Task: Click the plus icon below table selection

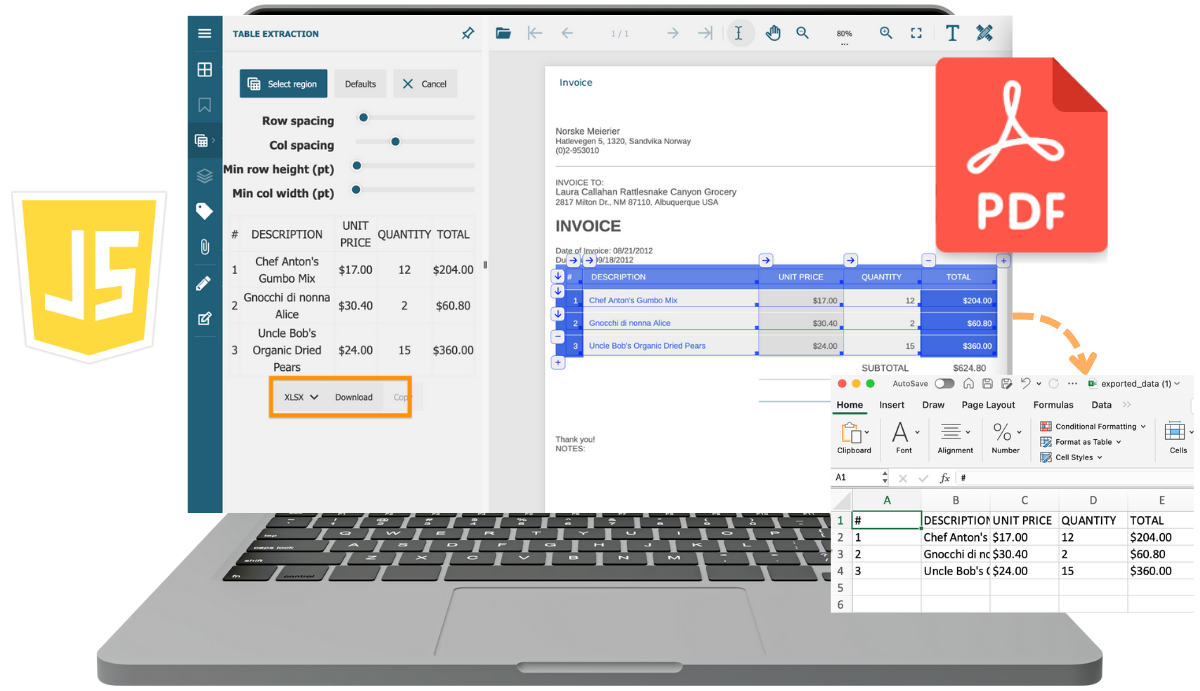Action: point(558,362)
